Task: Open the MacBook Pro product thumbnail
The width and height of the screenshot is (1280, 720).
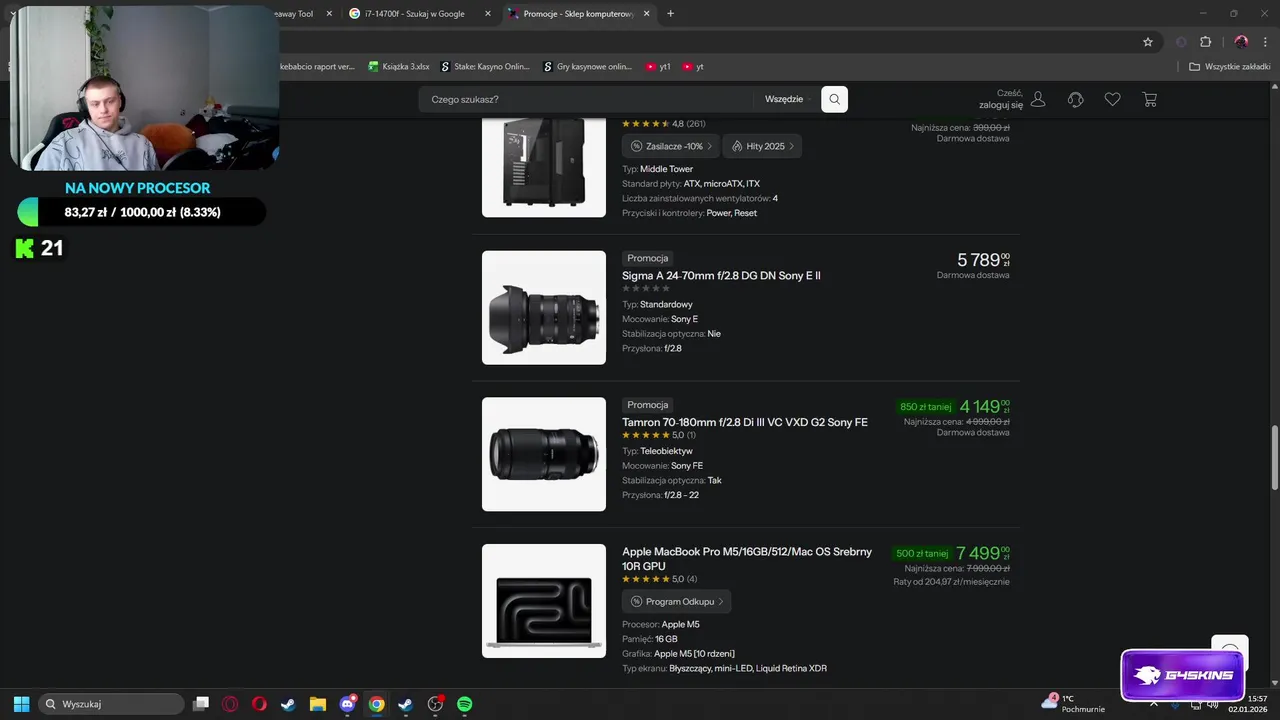Action: point(544,601)
